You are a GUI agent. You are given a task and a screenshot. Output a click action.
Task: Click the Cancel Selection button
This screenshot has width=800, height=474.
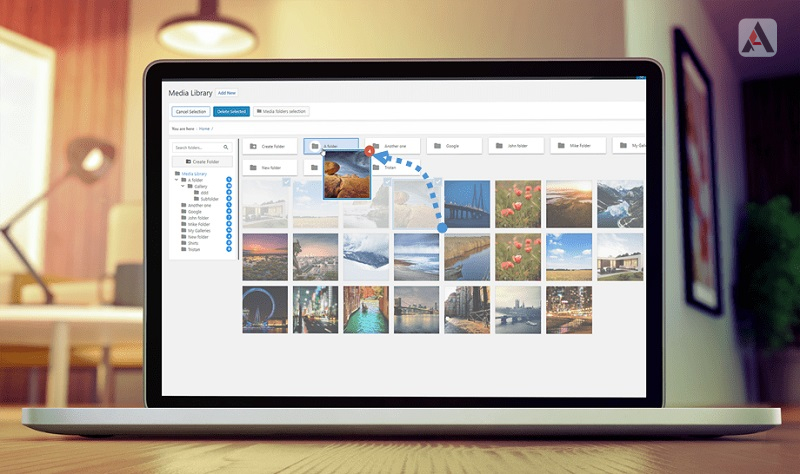pos(190,111)
